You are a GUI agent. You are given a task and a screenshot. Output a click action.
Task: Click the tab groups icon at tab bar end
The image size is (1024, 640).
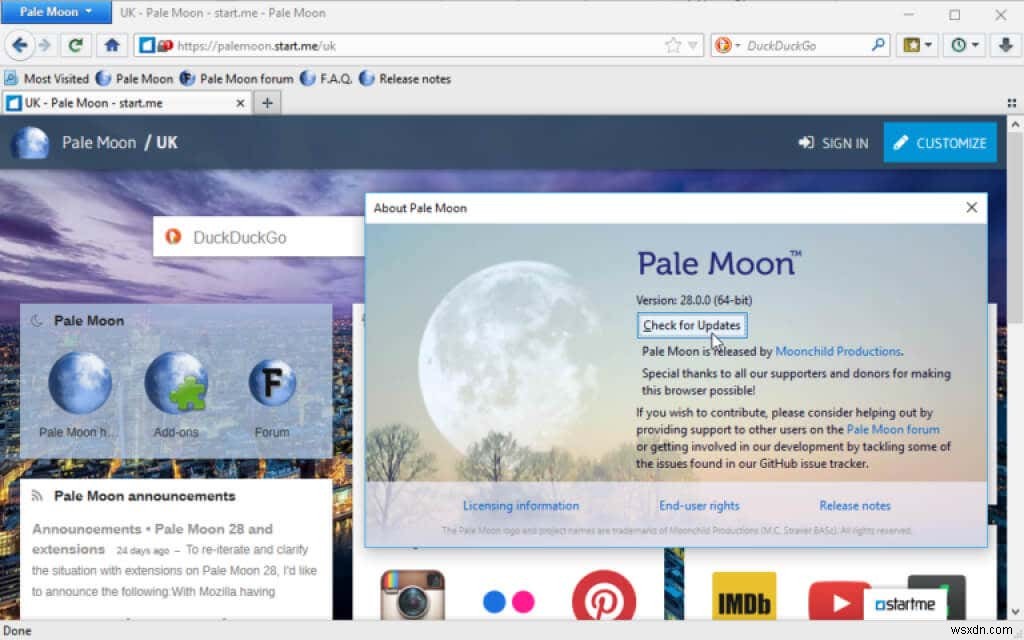point(1012,103)
